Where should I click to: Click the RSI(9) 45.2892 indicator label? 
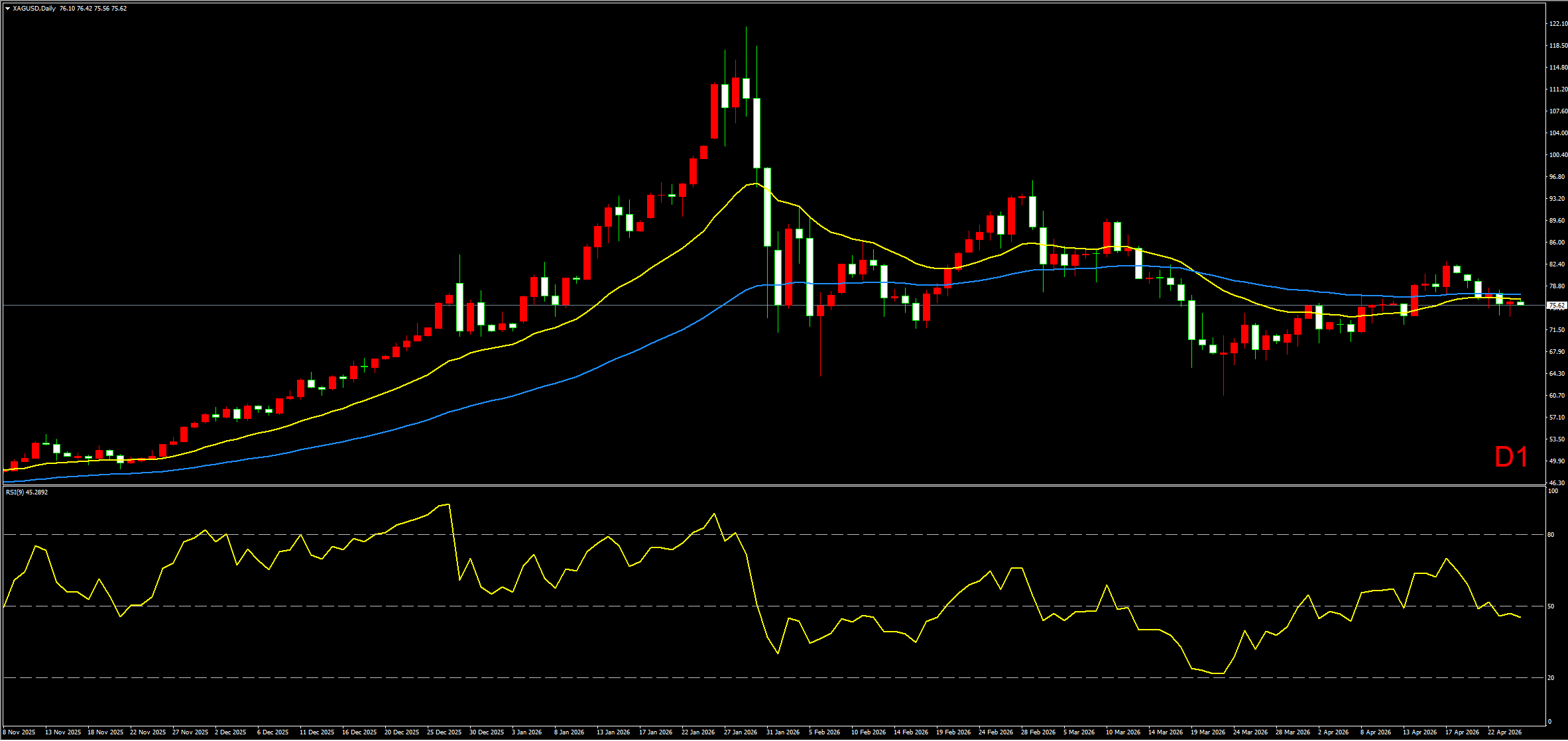pos(27,492)
